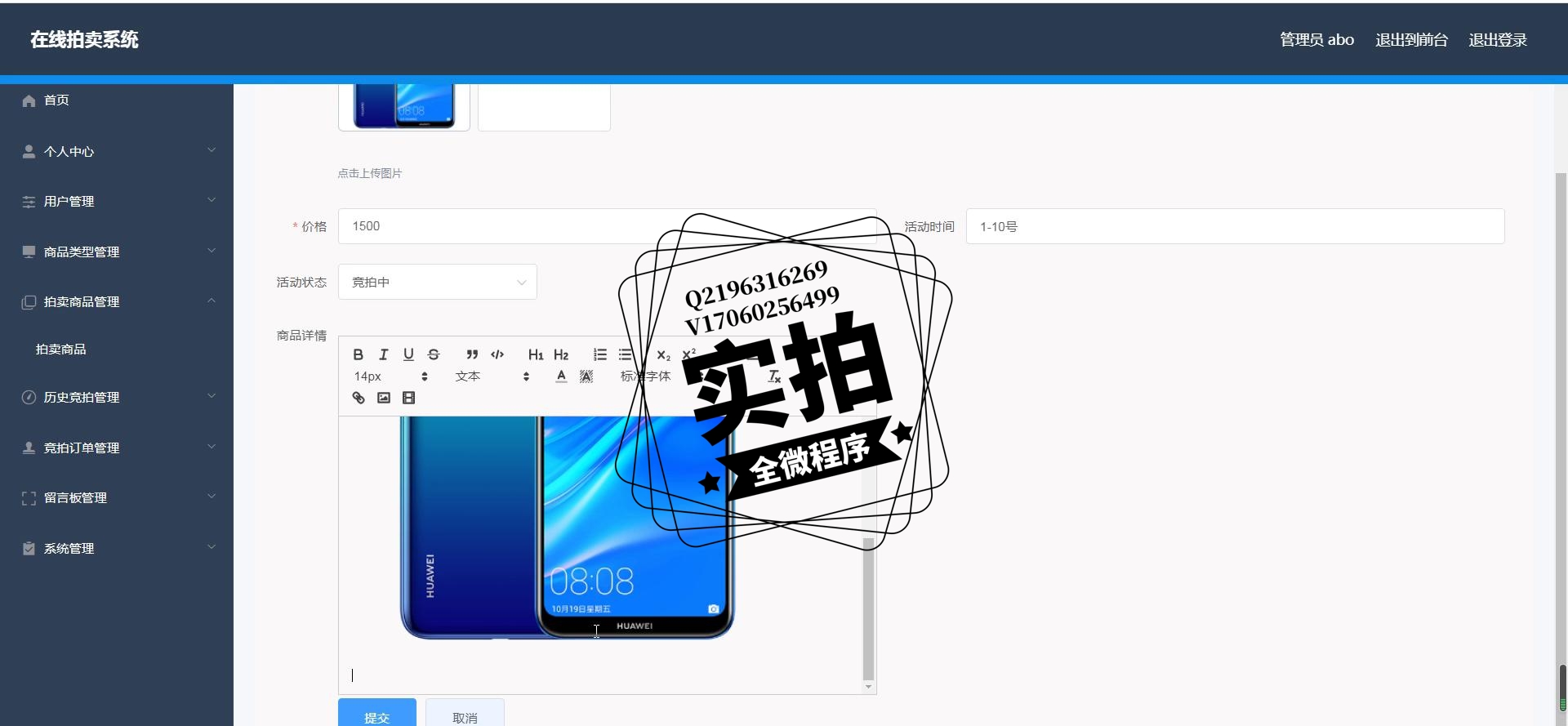Insert bulleted list
Image resolution: width=1568 pixels, height=726 pixels.
point(625,354)
